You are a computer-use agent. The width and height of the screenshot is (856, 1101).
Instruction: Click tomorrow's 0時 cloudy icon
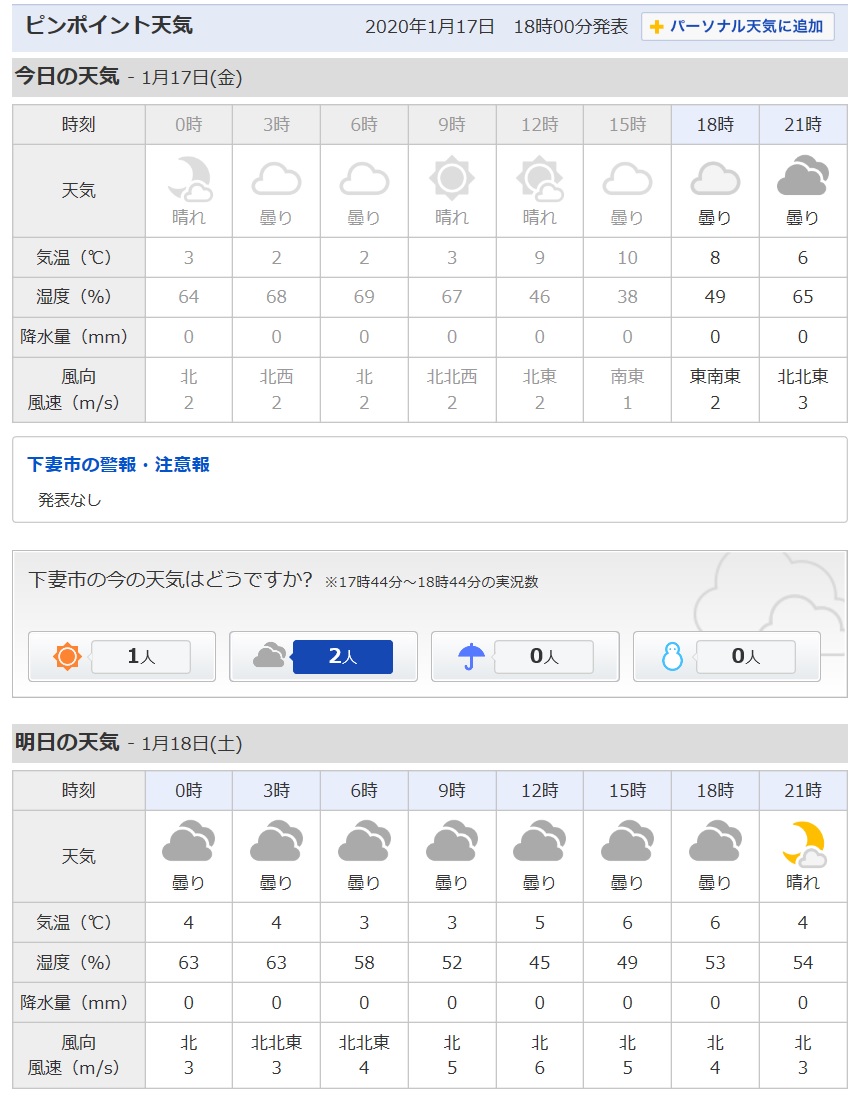click(x=188, y=842)
